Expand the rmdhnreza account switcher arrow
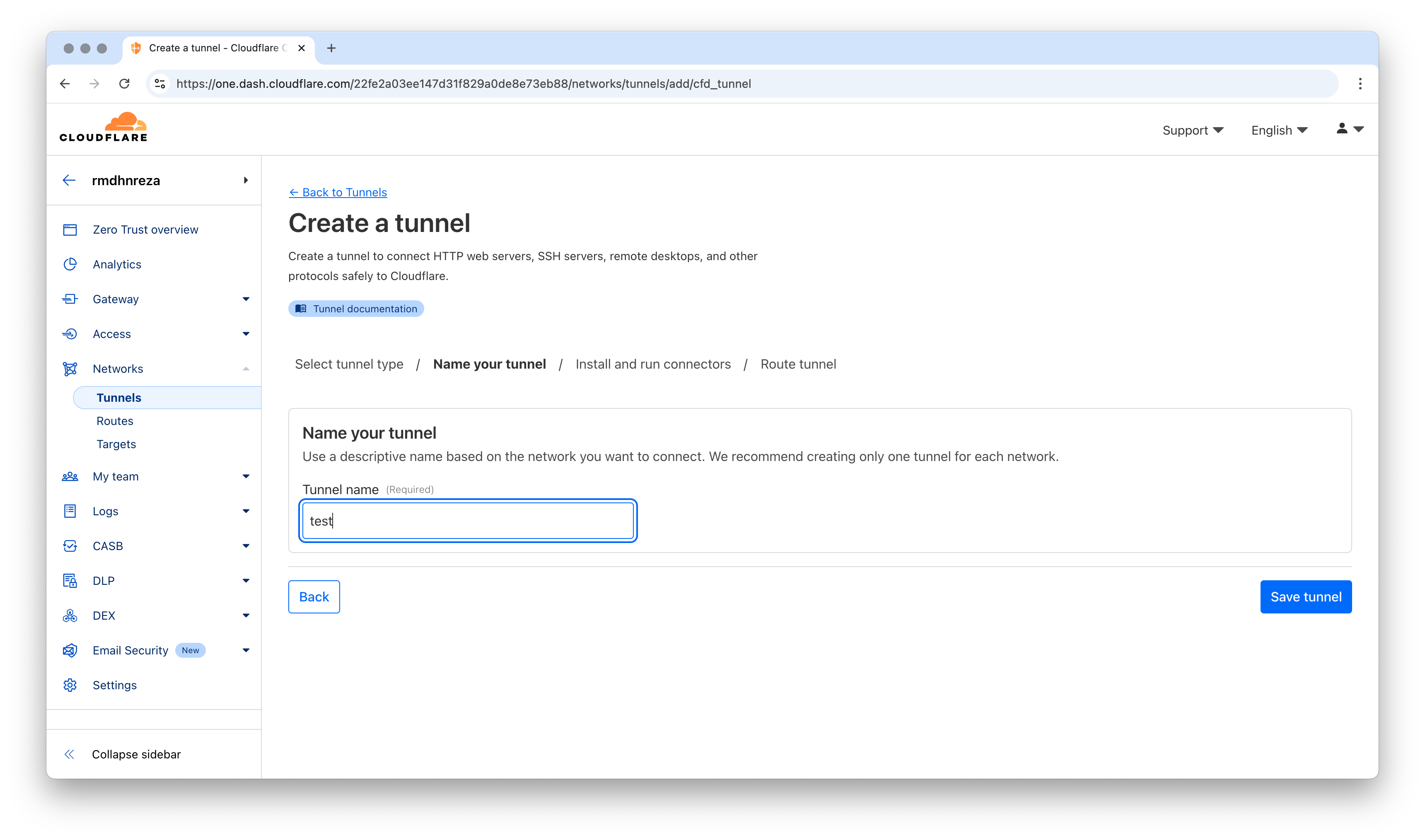 point(246,180)
